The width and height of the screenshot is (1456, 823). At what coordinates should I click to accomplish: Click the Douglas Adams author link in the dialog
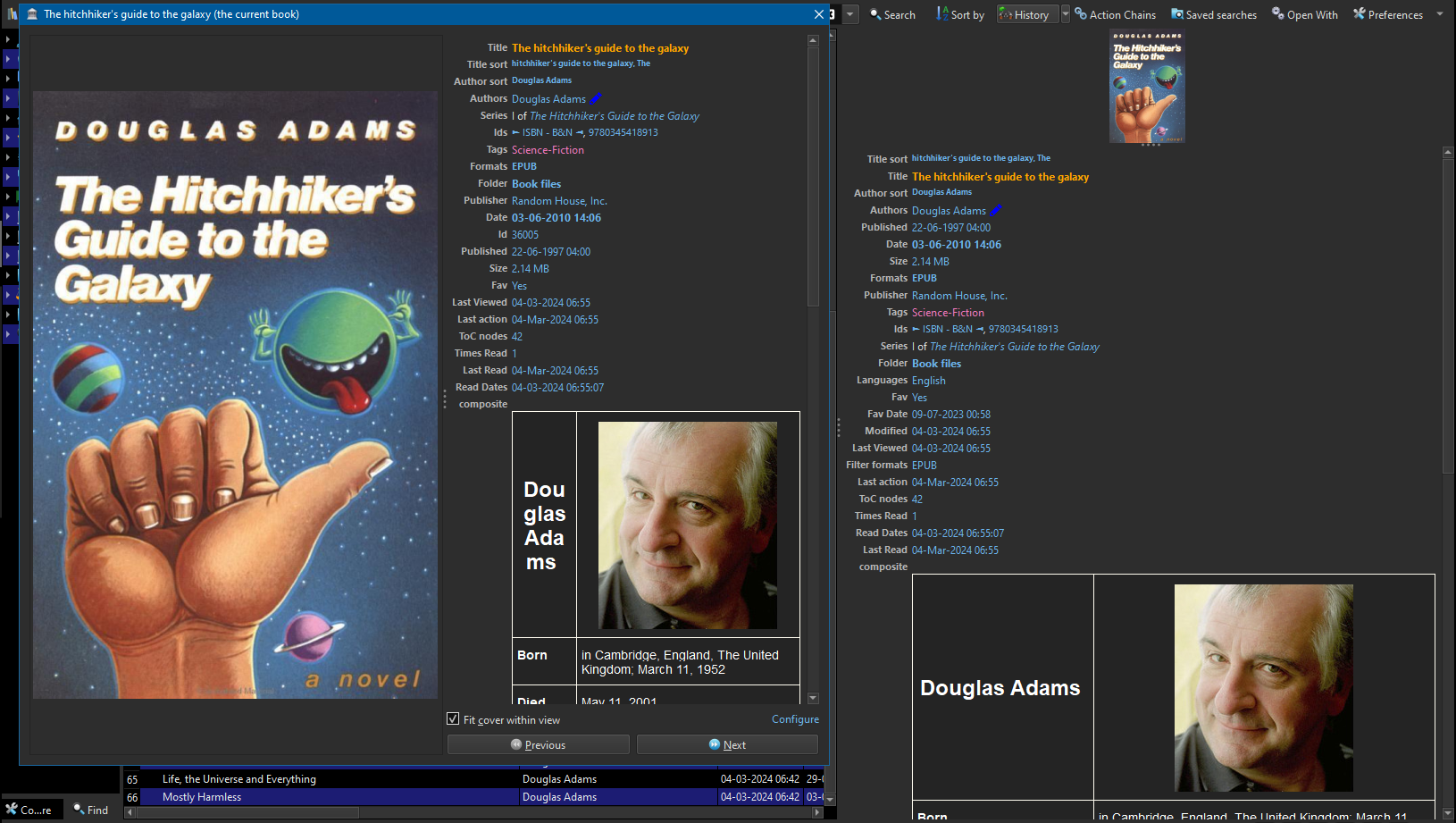click(548, 99)
